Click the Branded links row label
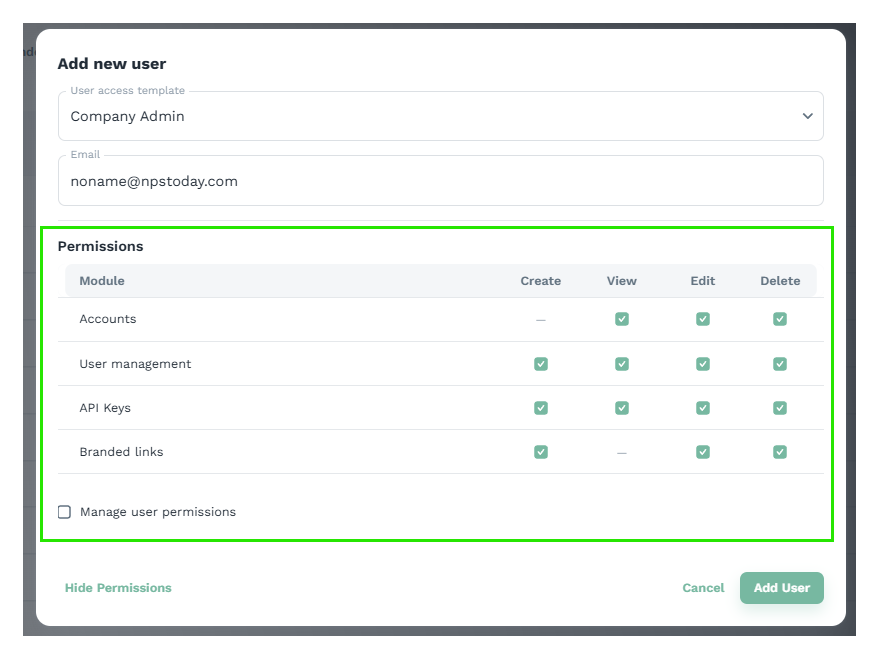 click(x=121, y=452)
